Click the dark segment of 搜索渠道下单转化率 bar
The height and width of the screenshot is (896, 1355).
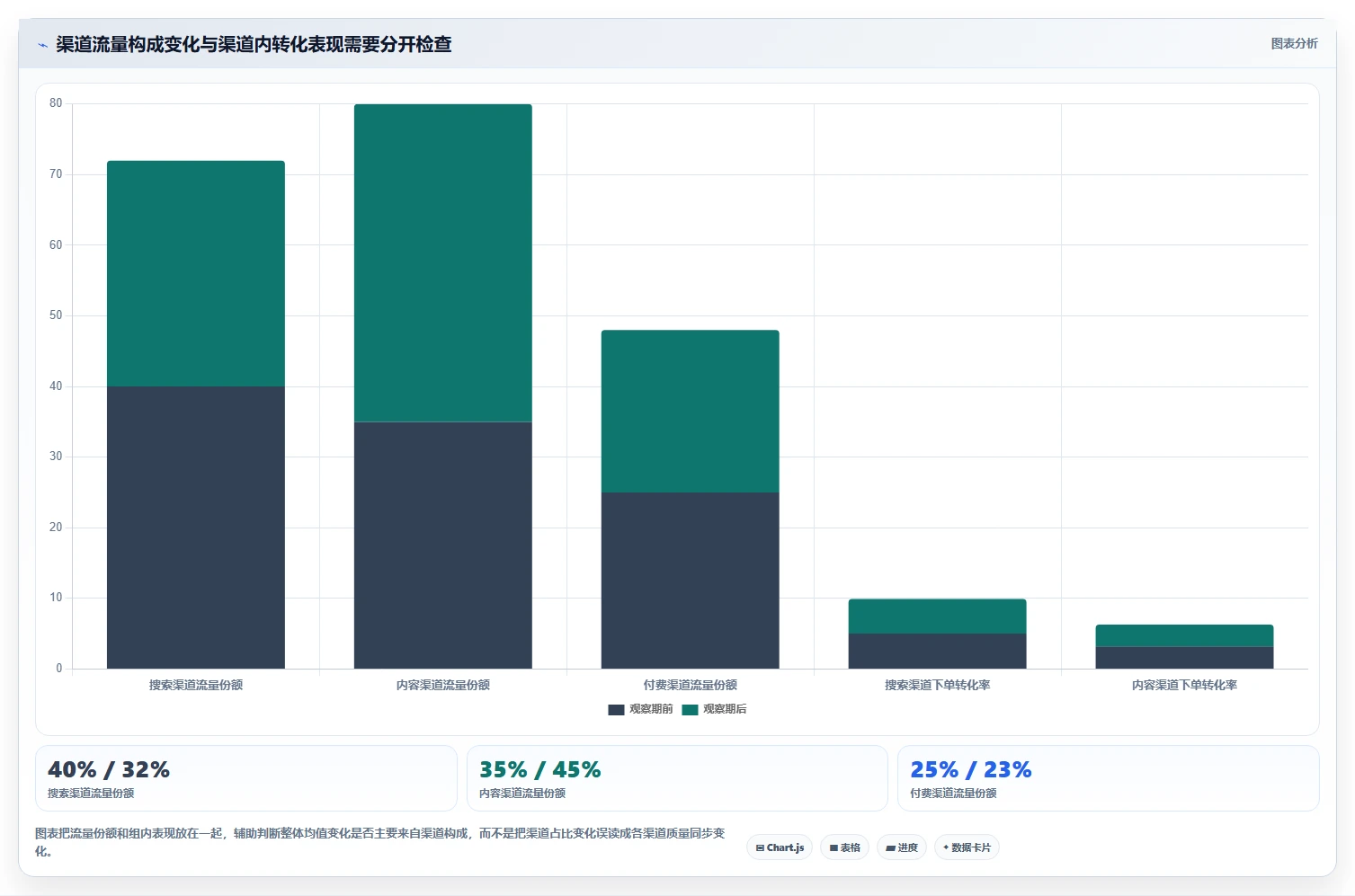938,652
